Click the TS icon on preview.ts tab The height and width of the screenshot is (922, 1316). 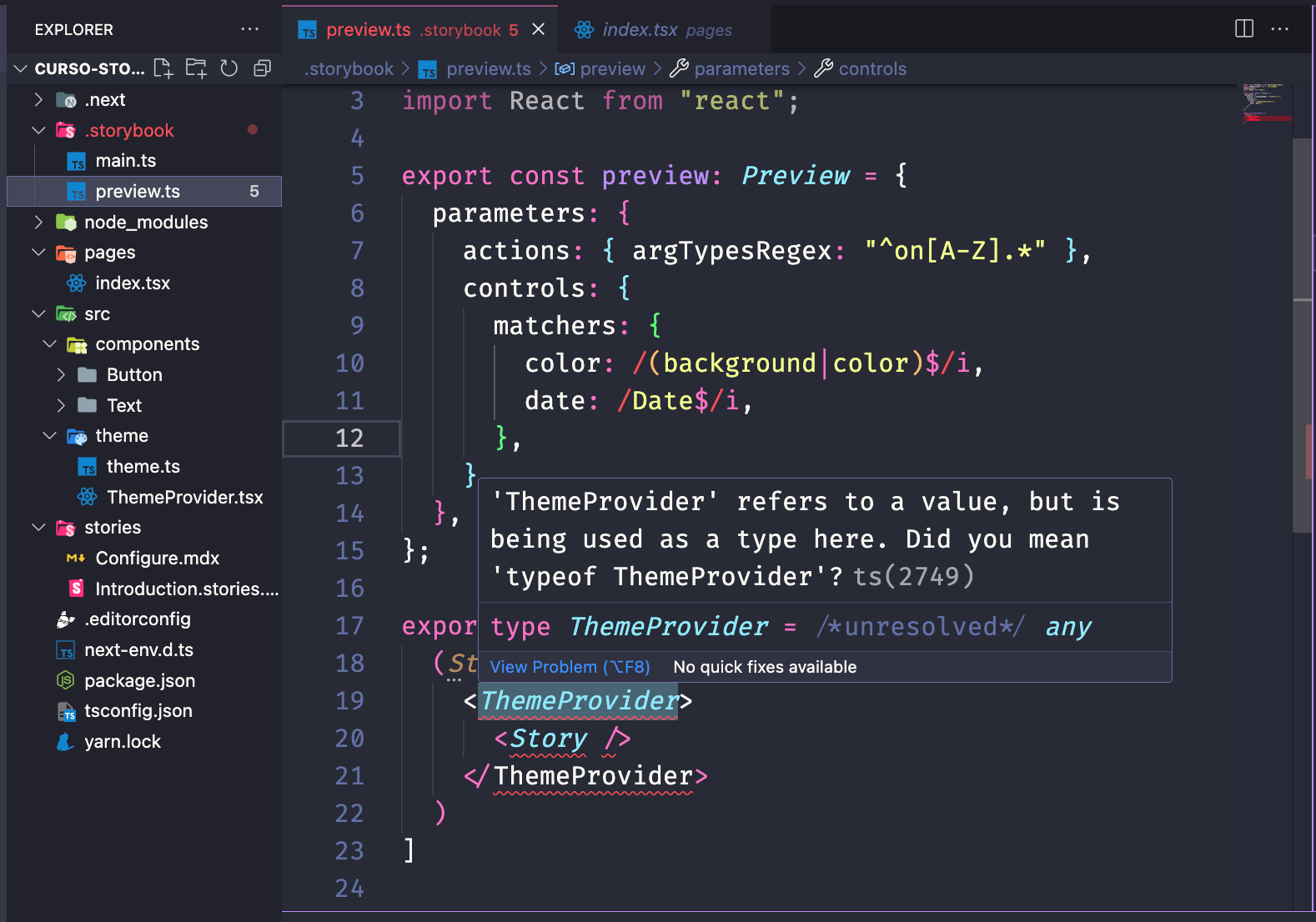(x=308, y=31)
